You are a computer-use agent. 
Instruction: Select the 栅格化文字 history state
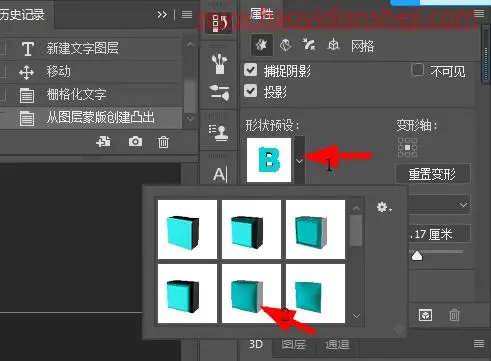click(91, 95)
